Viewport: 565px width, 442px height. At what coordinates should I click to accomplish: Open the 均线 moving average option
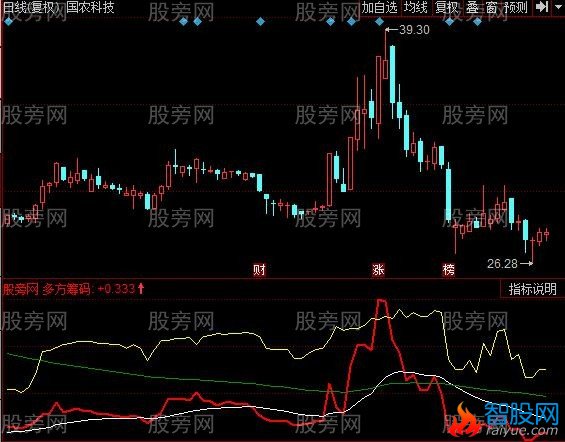[416, 8]
